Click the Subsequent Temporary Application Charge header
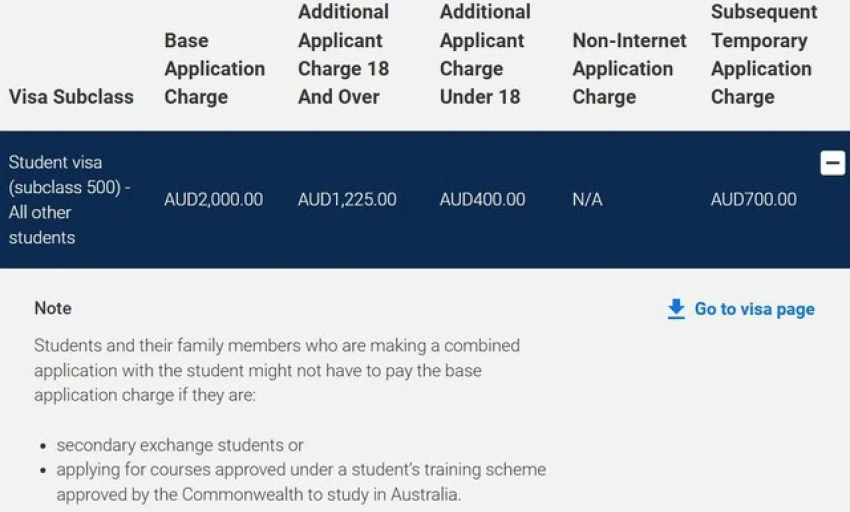 (x=764, y=54)
